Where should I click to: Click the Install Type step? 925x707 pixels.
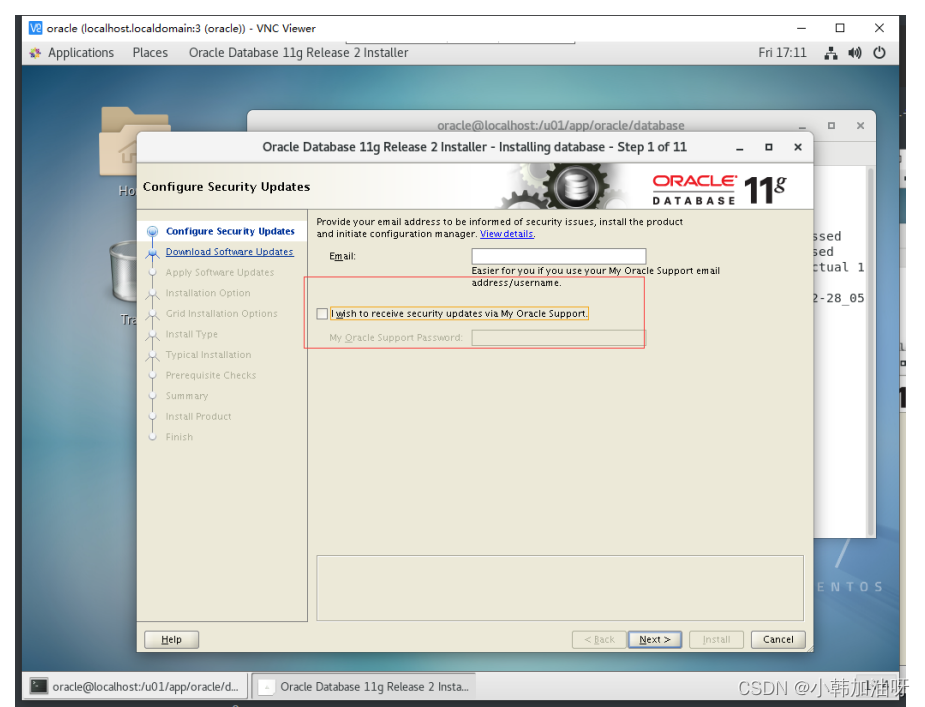[191, 335]
